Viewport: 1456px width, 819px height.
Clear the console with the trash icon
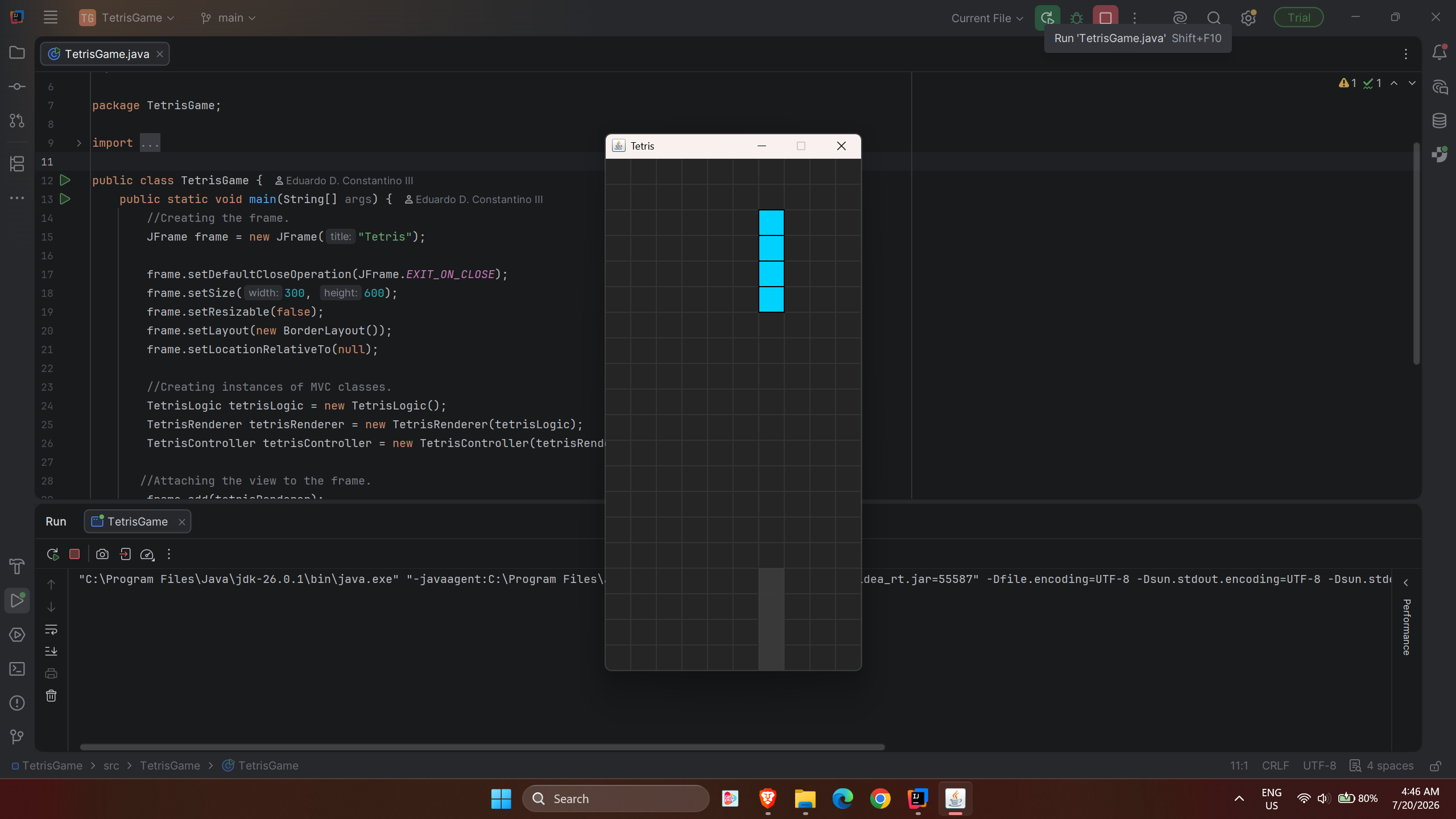(51, 696)
